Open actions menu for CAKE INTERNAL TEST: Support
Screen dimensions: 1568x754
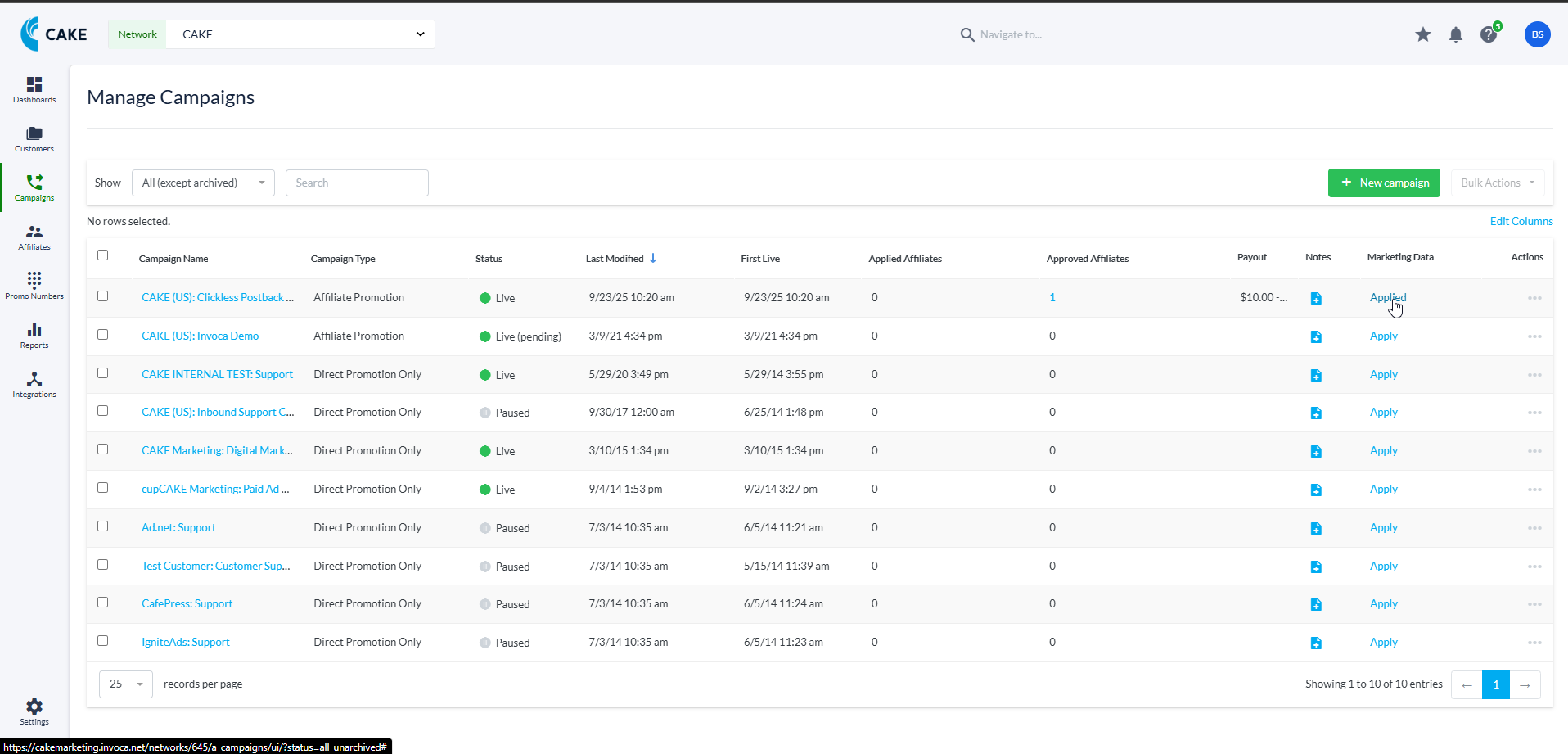(x=1534, y=375)
